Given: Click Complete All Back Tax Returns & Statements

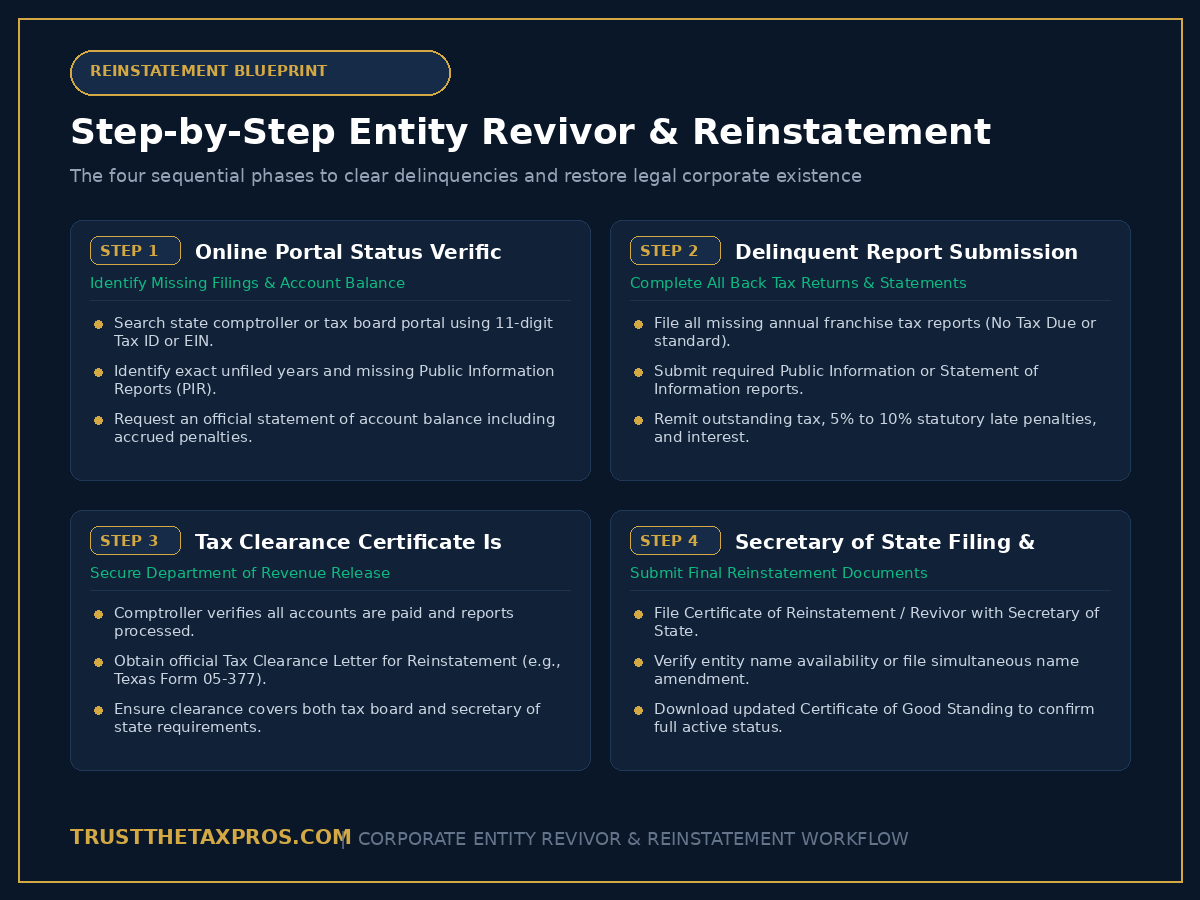Looking at the screenshot, I should click(798, 283).
